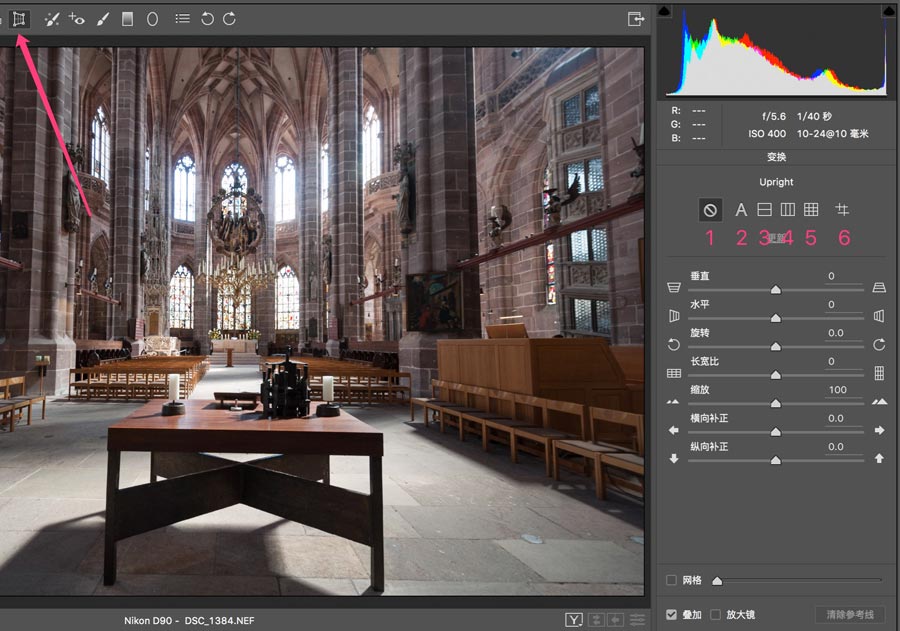Click the vertical perspective icon left of 垂直
Viewport: 900px width, 631px height.
[x=674, y=287]
